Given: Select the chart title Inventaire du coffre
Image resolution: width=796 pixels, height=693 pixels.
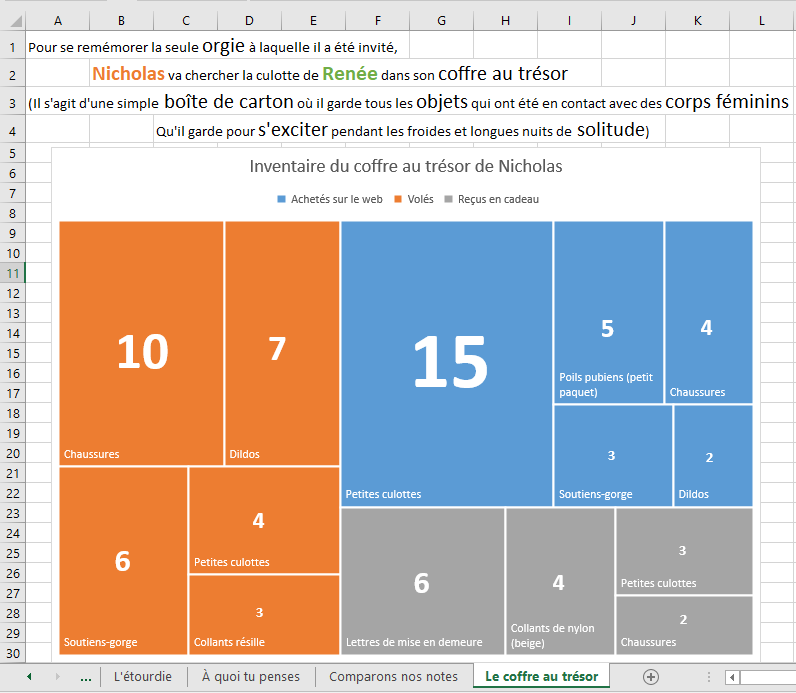Looking at the screenshot, I should (x=405, y=166).
